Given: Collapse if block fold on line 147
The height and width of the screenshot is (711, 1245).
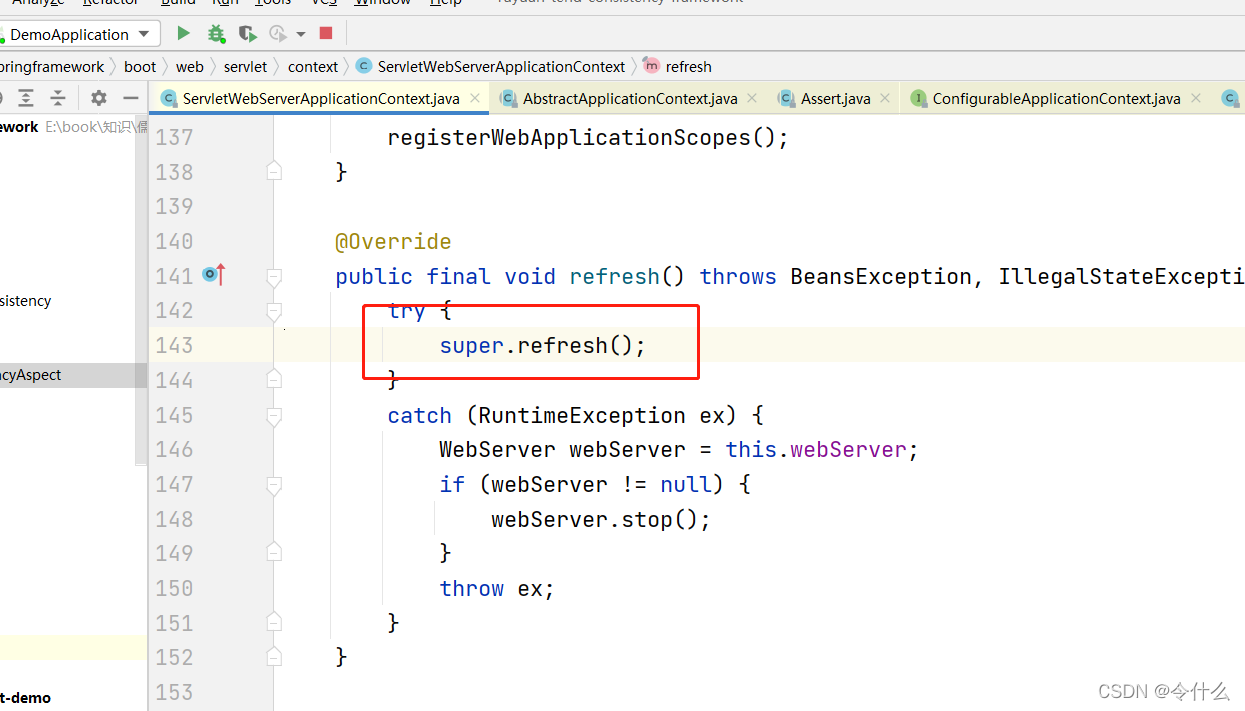Looking at the screenshot, I should click(274, 484).
